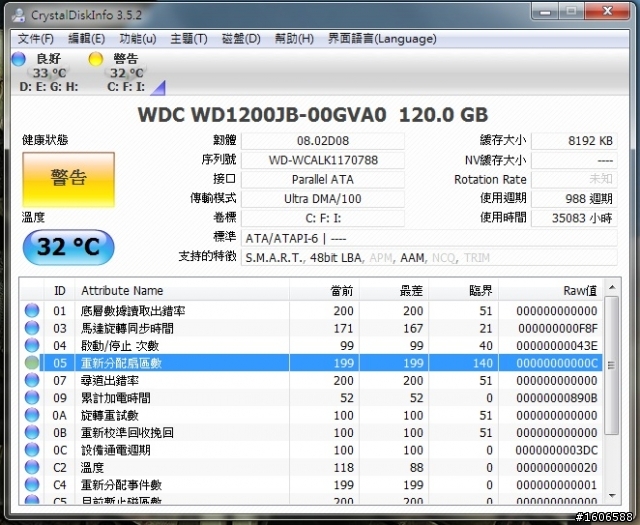Viewport: 640px width, 525px height.
Task: Click the 臨界 column header
Action: pos(464,291)
